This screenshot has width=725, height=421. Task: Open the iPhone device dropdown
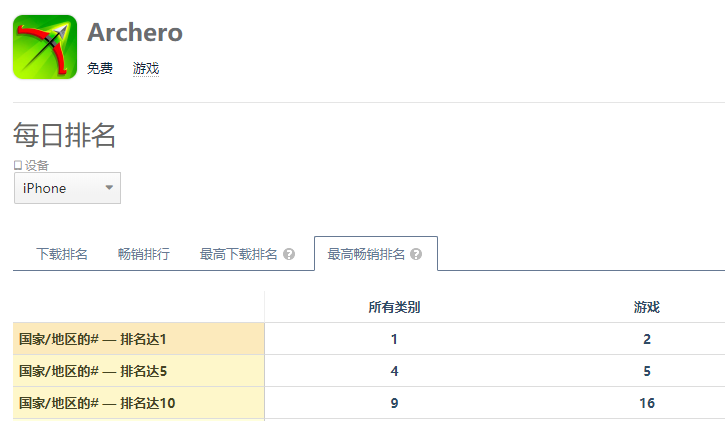67,188
